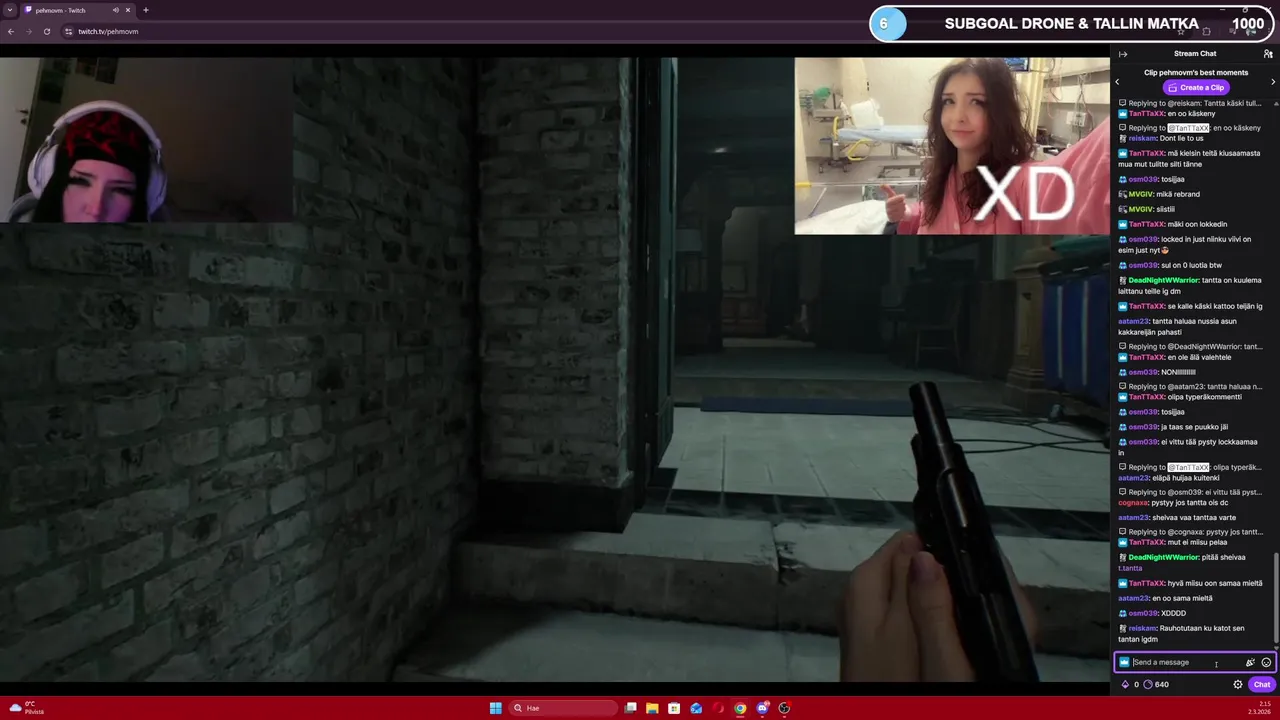This screenshot has height=720, width=1280.
Task: Open the Outlook mail taskbar icon
Action: 696,708
